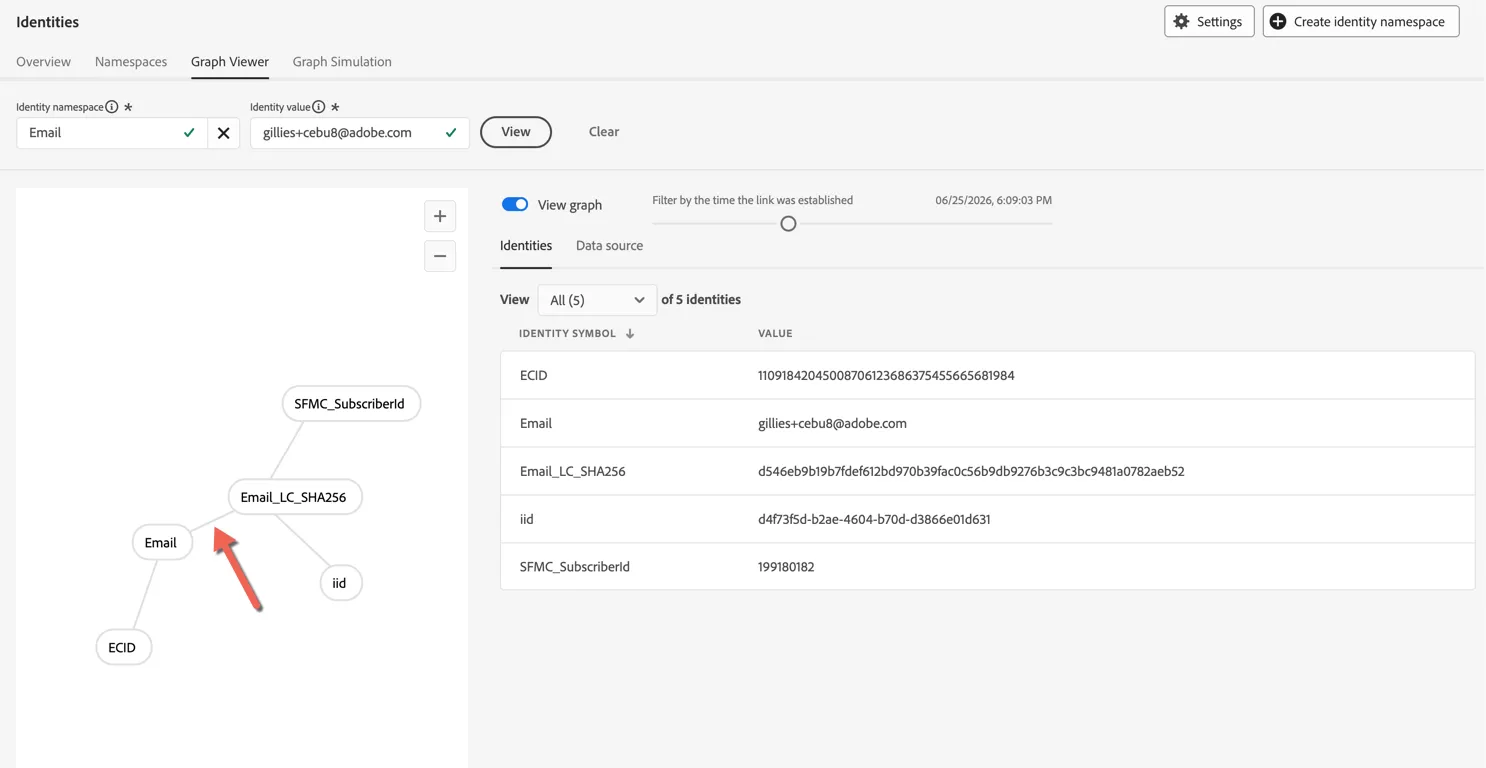1486x768 pixels.
Task: Click the ECID row in identities table
Action: point(987,375)
